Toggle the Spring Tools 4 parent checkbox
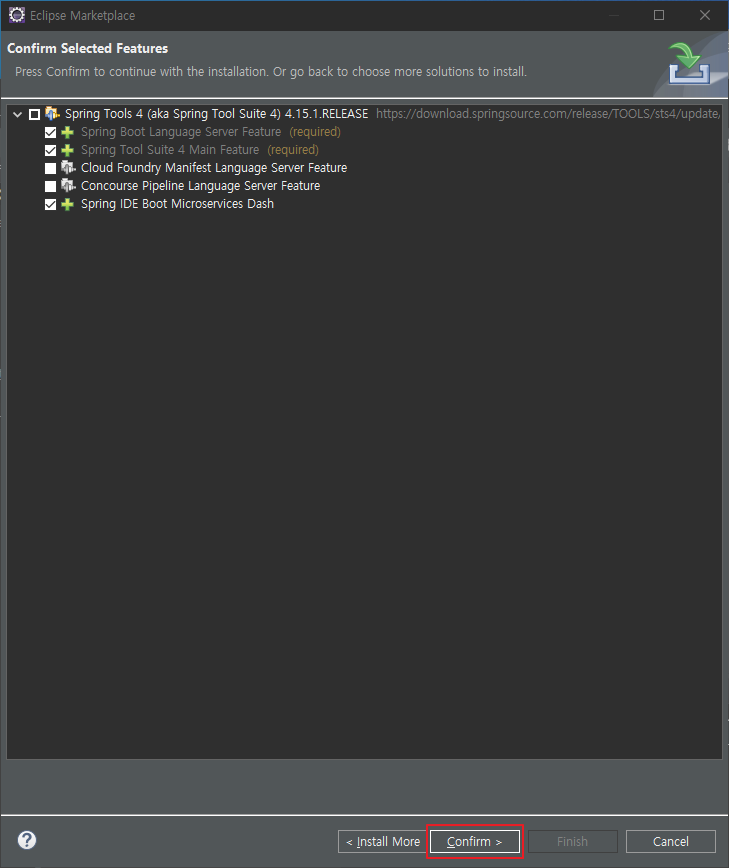729x868 pixels. [x=34, y=114]
